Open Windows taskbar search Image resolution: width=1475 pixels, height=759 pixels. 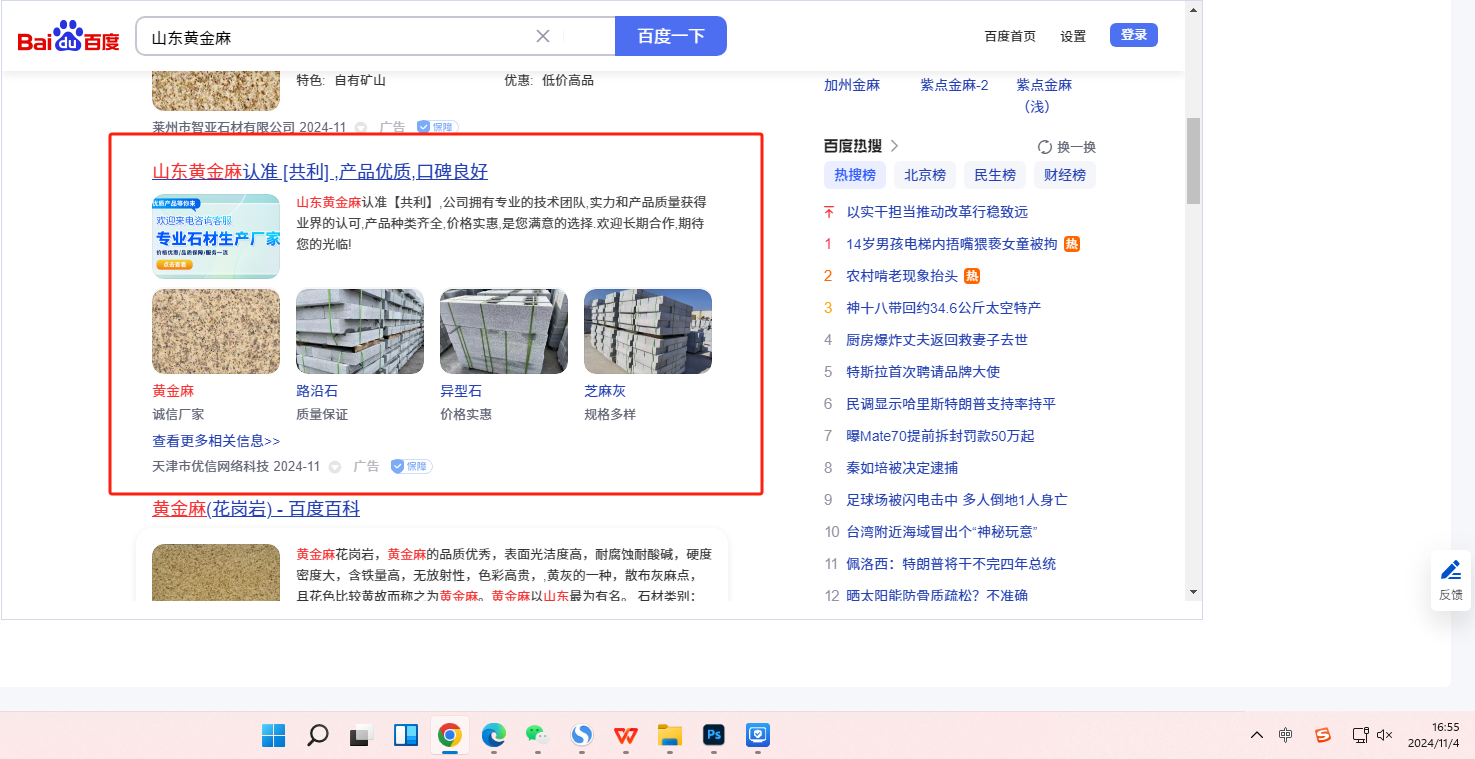coord(318,736)
